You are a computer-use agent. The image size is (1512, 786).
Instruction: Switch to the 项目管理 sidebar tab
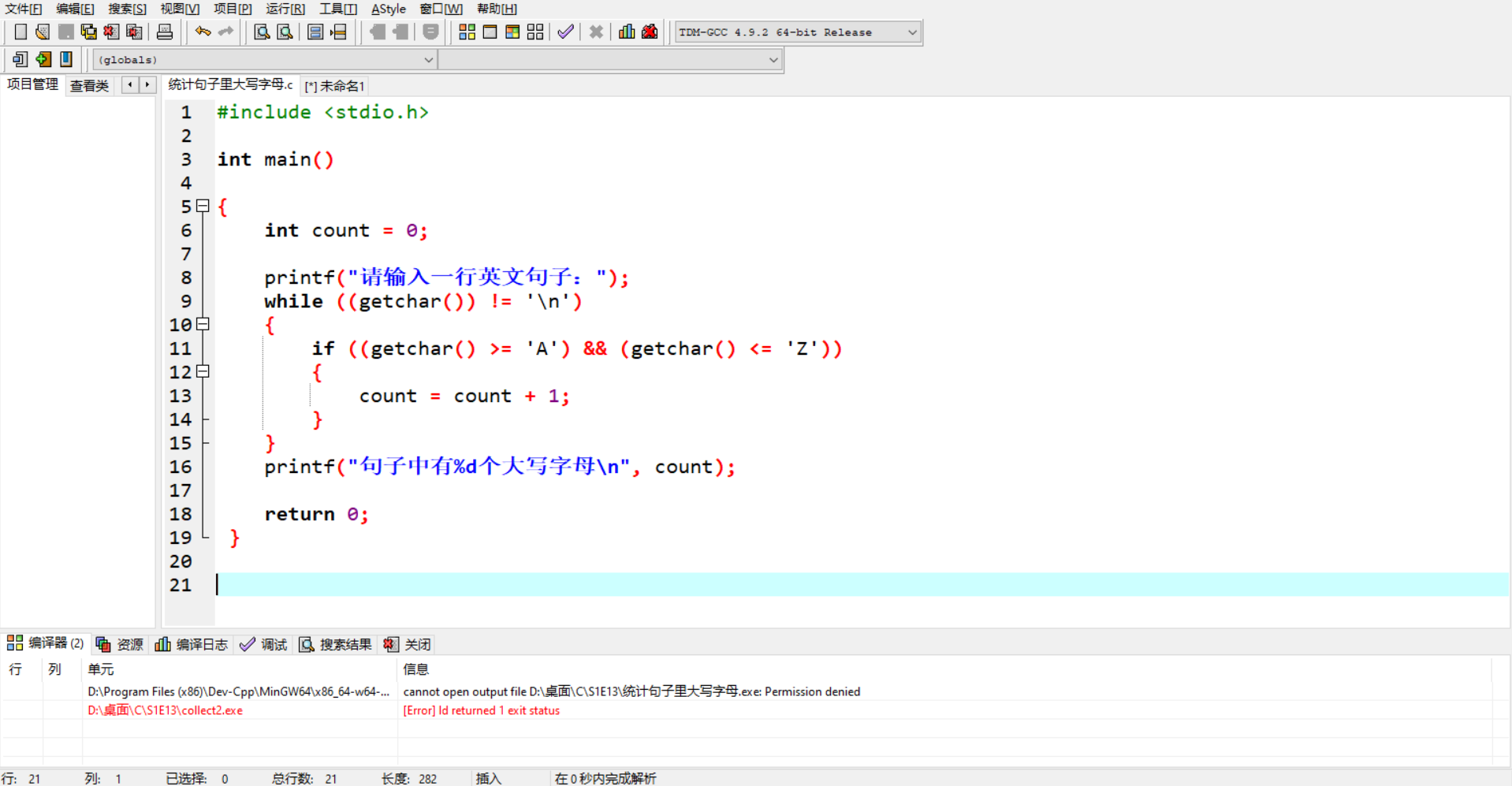pyautogui.click(x=32, y=84)
